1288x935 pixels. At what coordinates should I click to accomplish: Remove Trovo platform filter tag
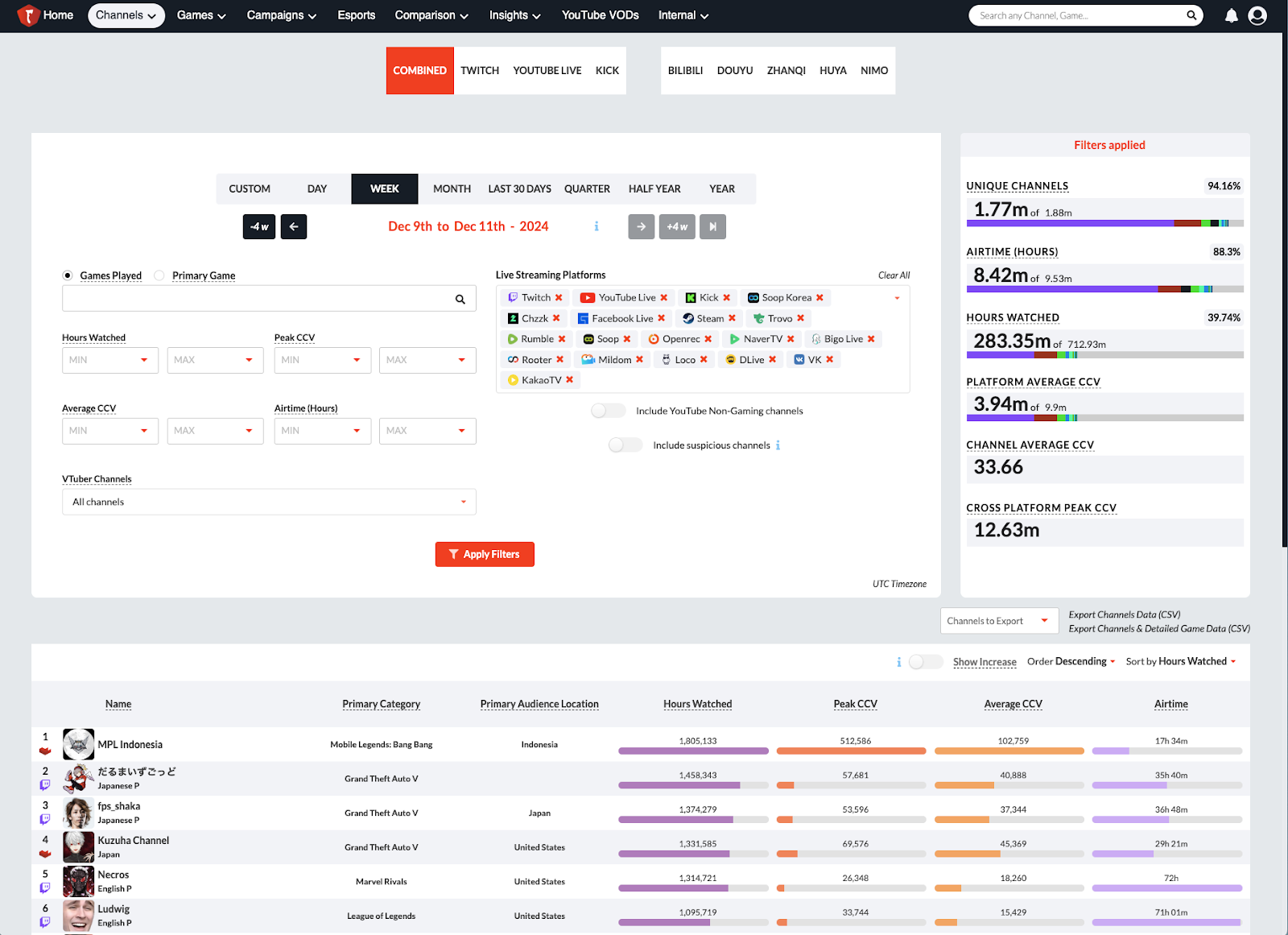(801, 318)
